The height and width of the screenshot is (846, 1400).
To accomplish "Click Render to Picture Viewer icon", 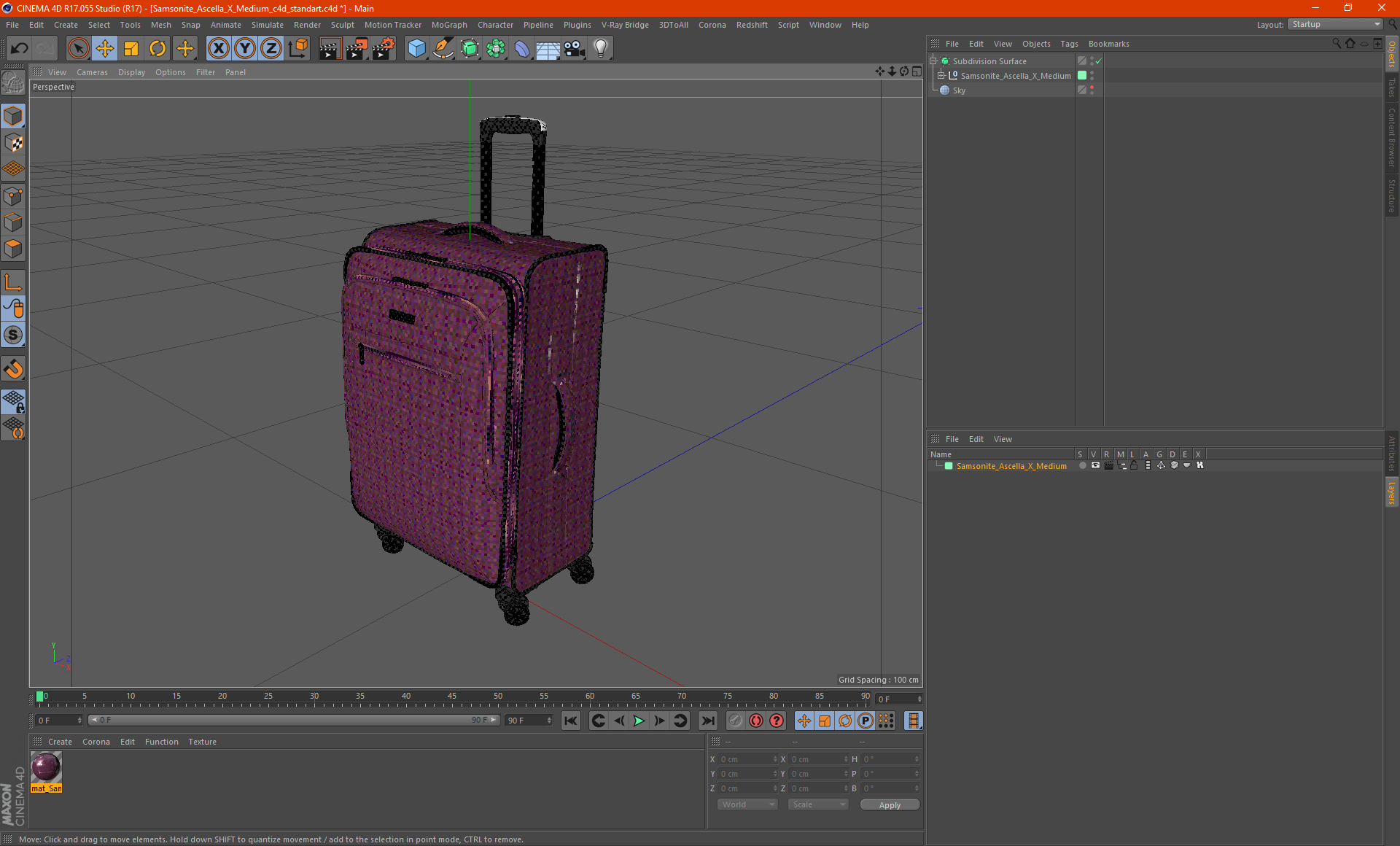I will point(357,49).
